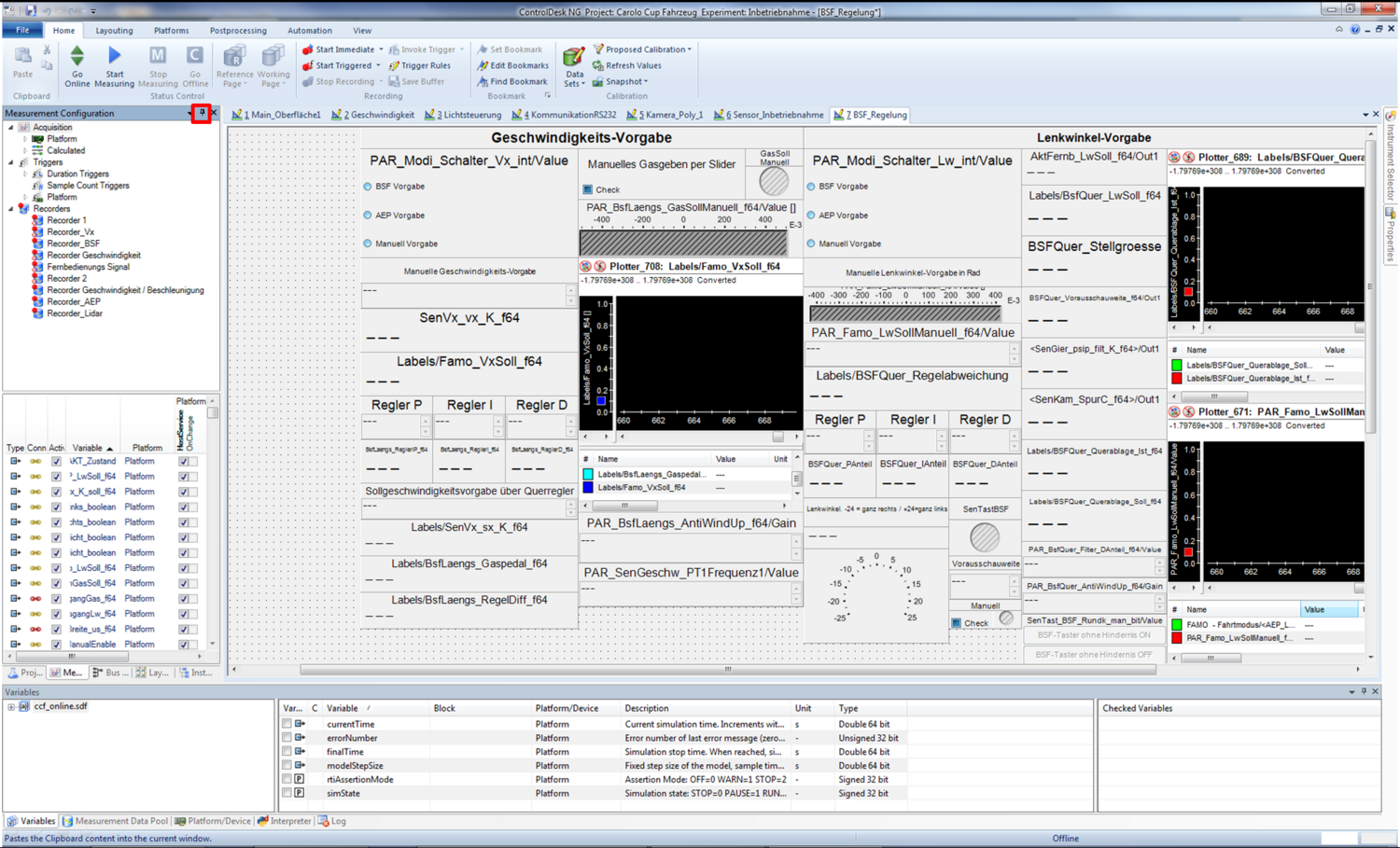Collapse the Recorders tree node

[11, 209]
